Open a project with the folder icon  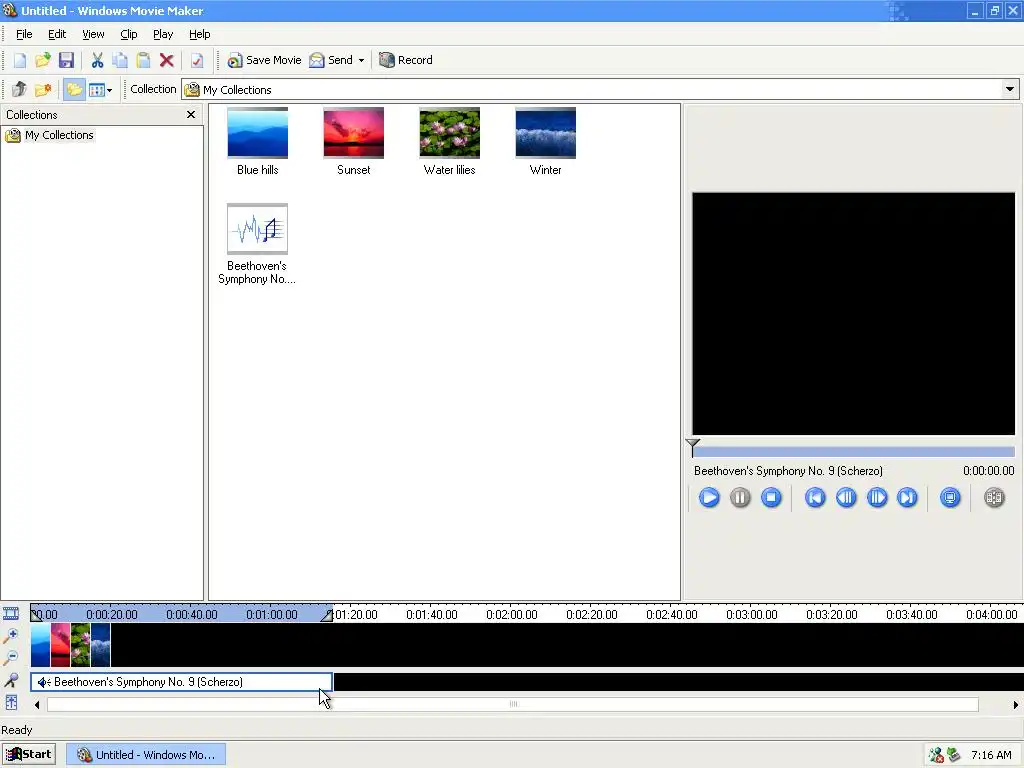42,60
